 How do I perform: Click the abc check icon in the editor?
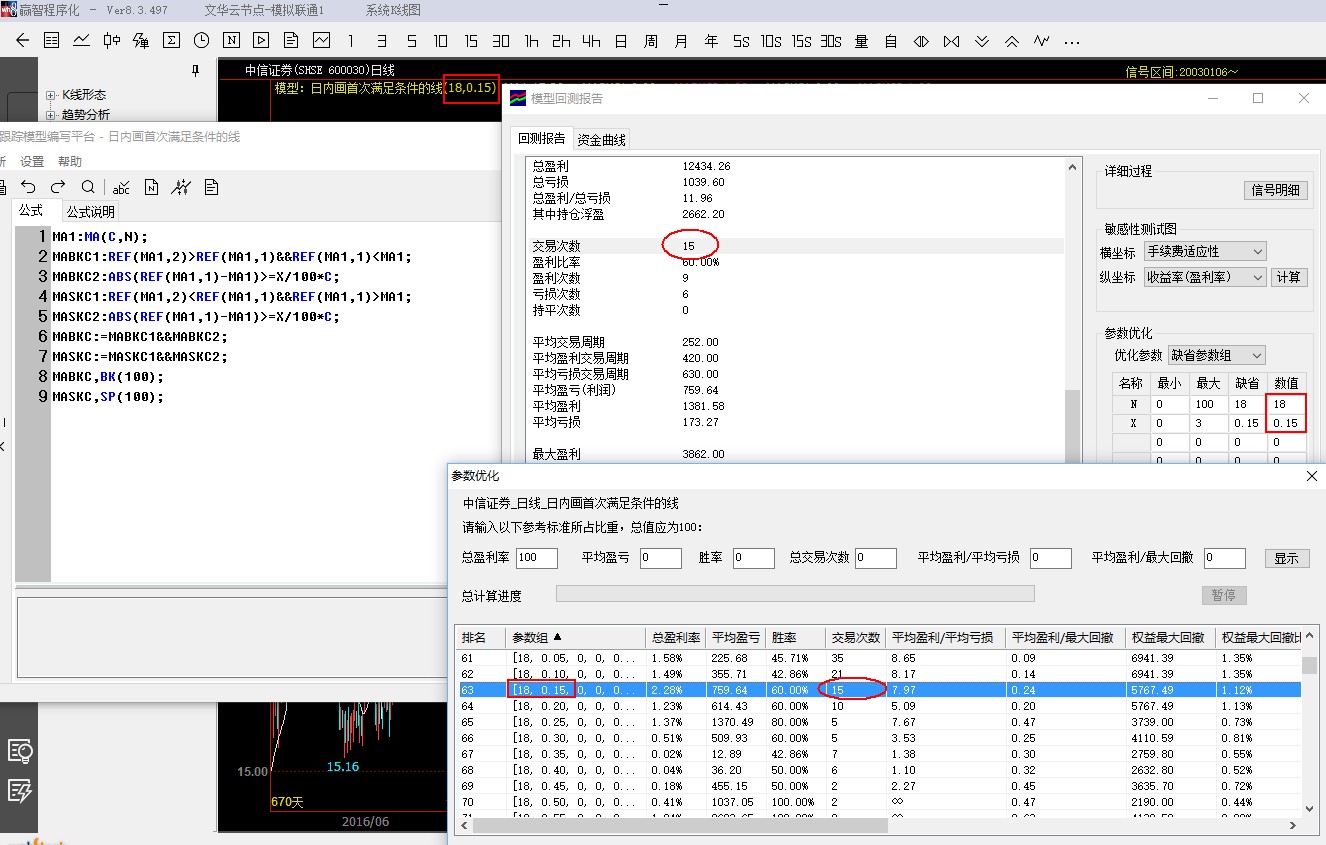coord(121,187)
